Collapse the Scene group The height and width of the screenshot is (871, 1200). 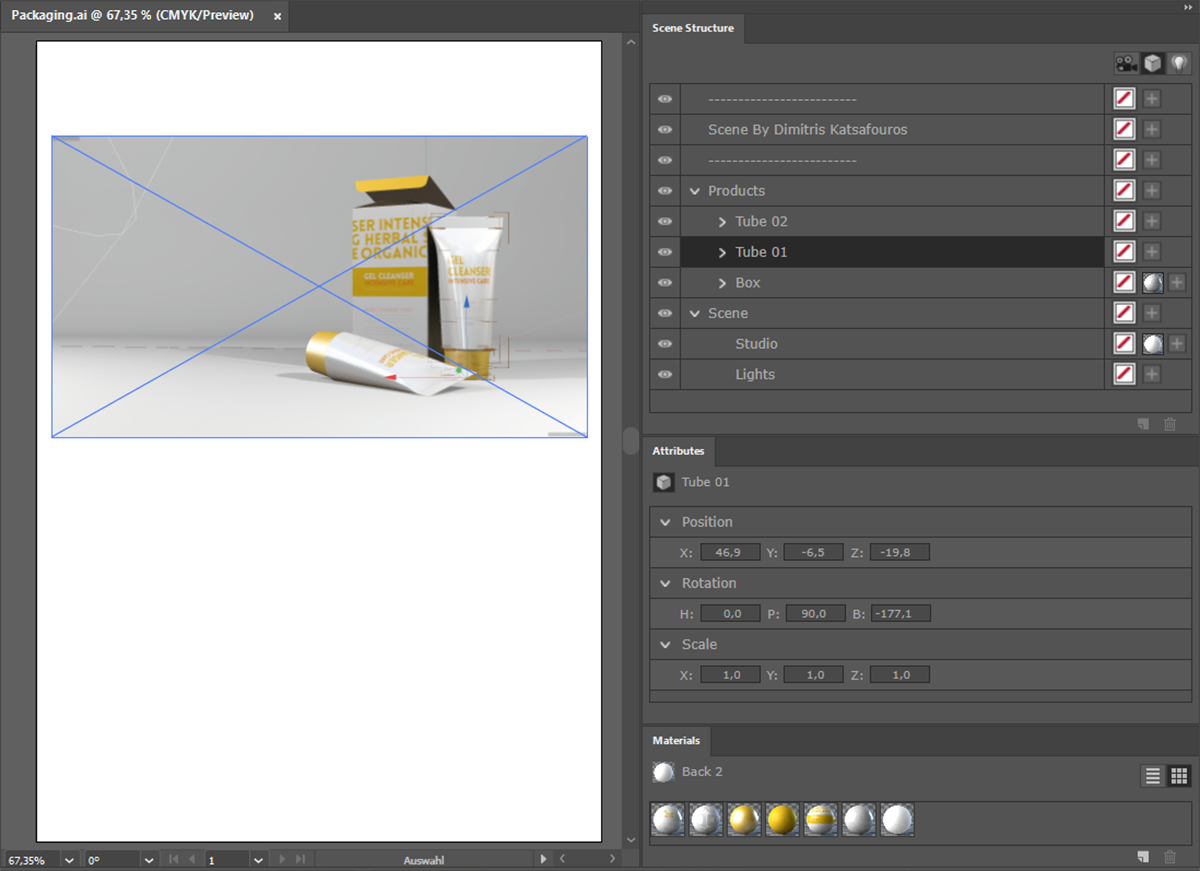695,314
